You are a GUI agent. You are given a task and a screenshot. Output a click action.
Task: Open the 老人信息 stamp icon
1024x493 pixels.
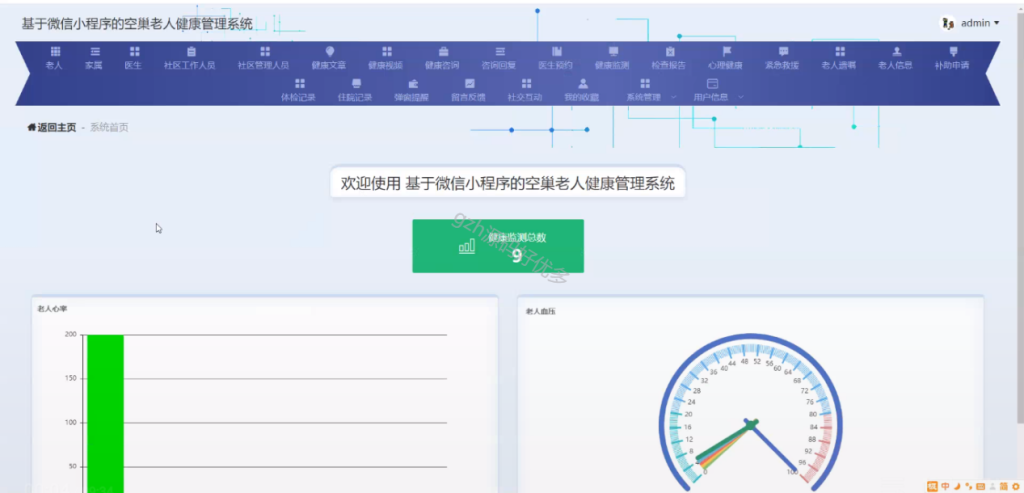pos(896,52)
